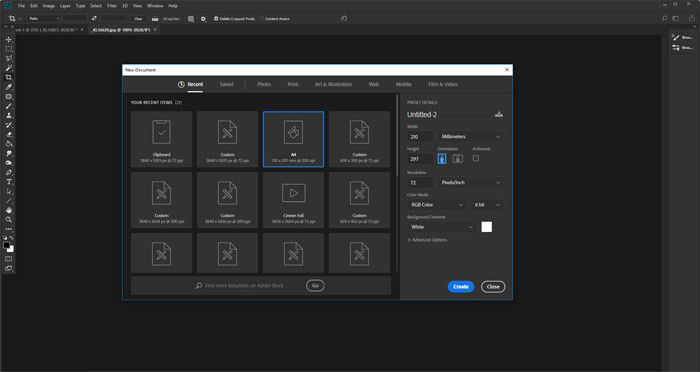Screen dimensions: 700x372
Task: Select the Clone Stamp tool
Action: point(8,115)
